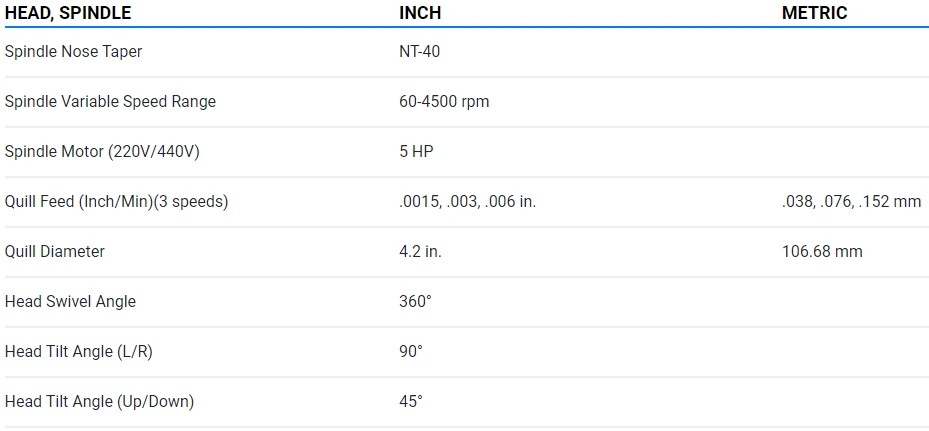Click the 360° value

tap(415, 301)
